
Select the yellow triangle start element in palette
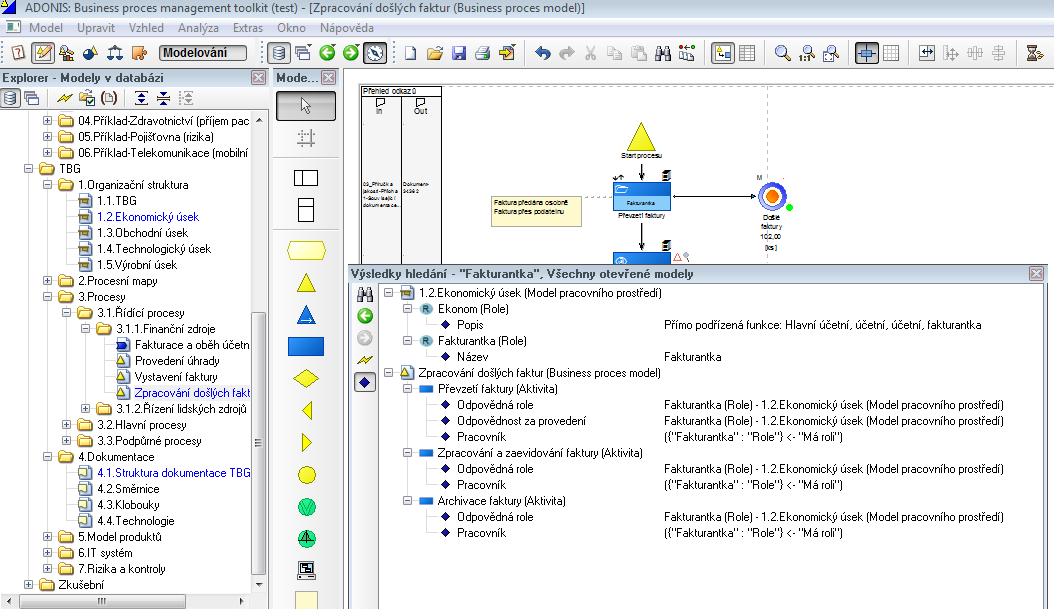click(306, 283)
